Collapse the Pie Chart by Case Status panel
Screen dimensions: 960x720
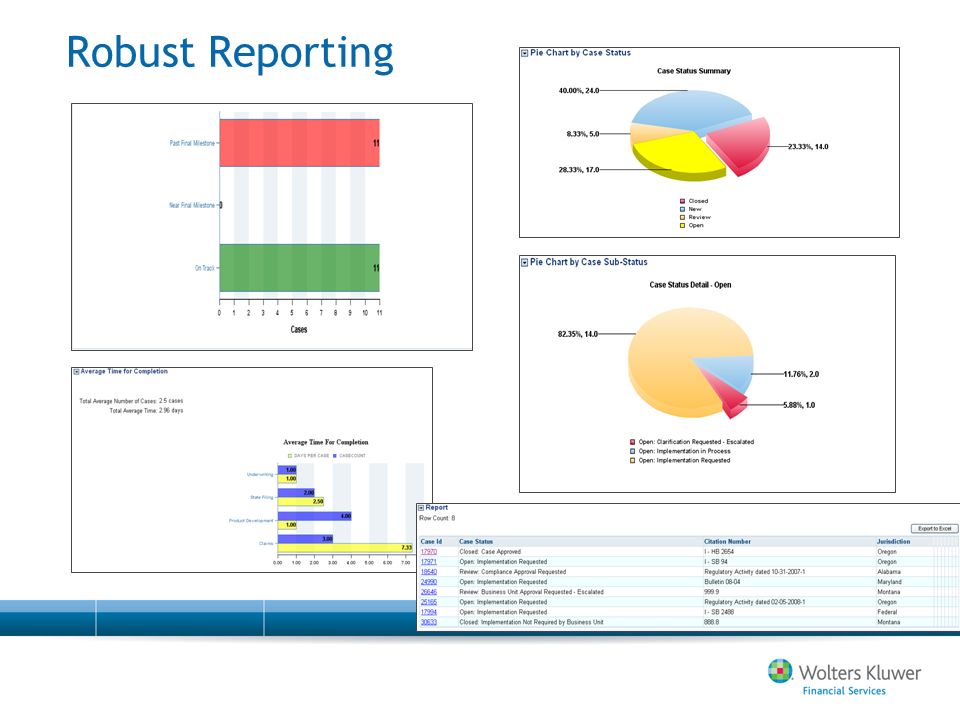click(x=524, y=53)
